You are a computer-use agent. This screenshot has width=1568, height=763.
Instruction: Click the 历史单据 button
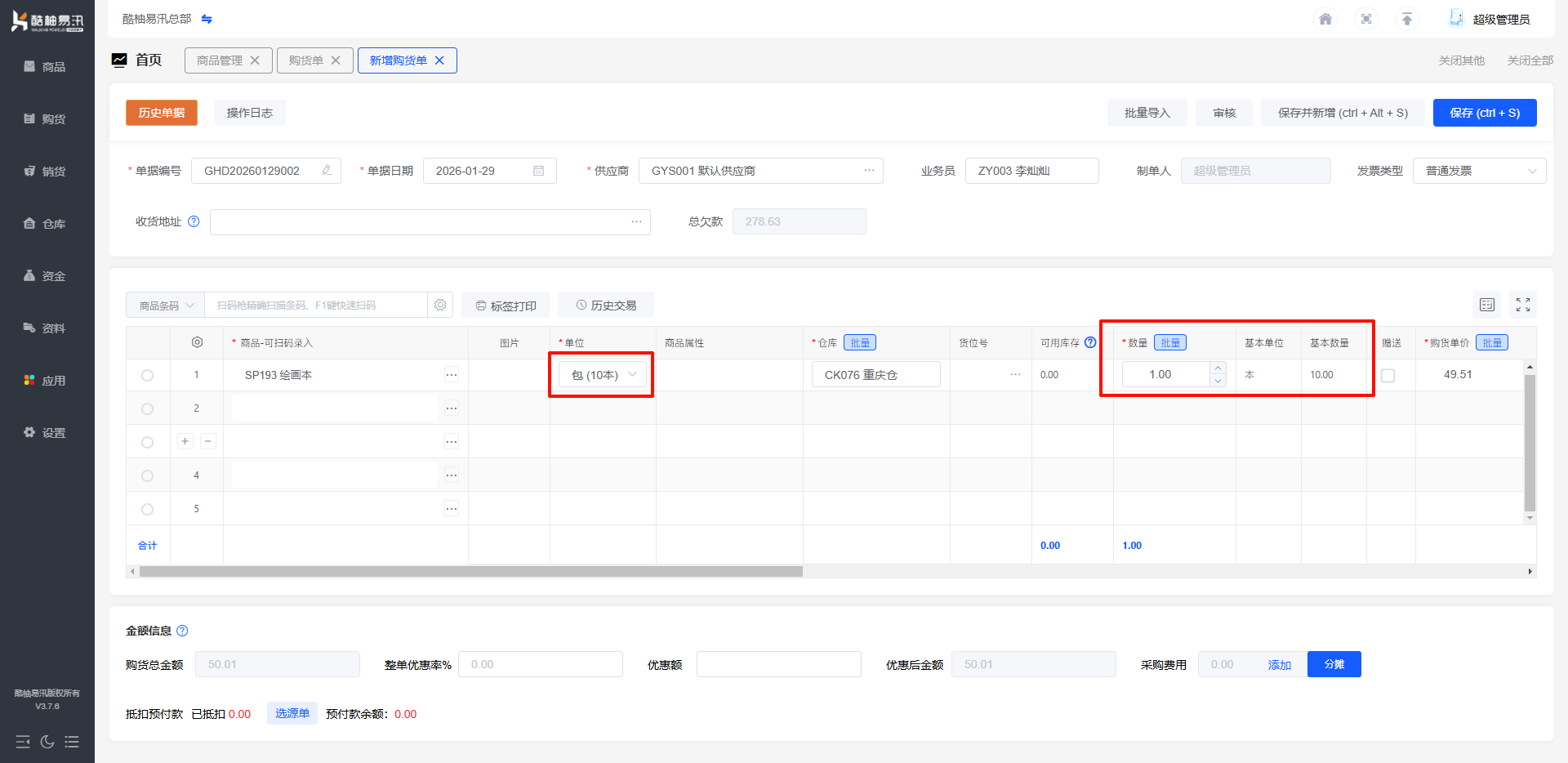pos(162,113)
